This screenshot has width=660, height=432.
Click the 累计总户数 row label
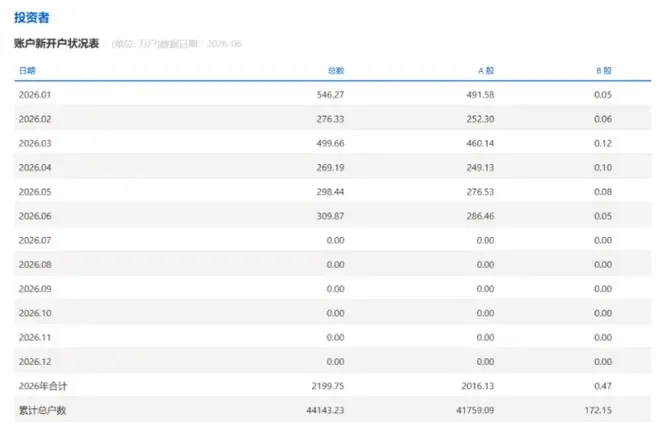(43, 410)
